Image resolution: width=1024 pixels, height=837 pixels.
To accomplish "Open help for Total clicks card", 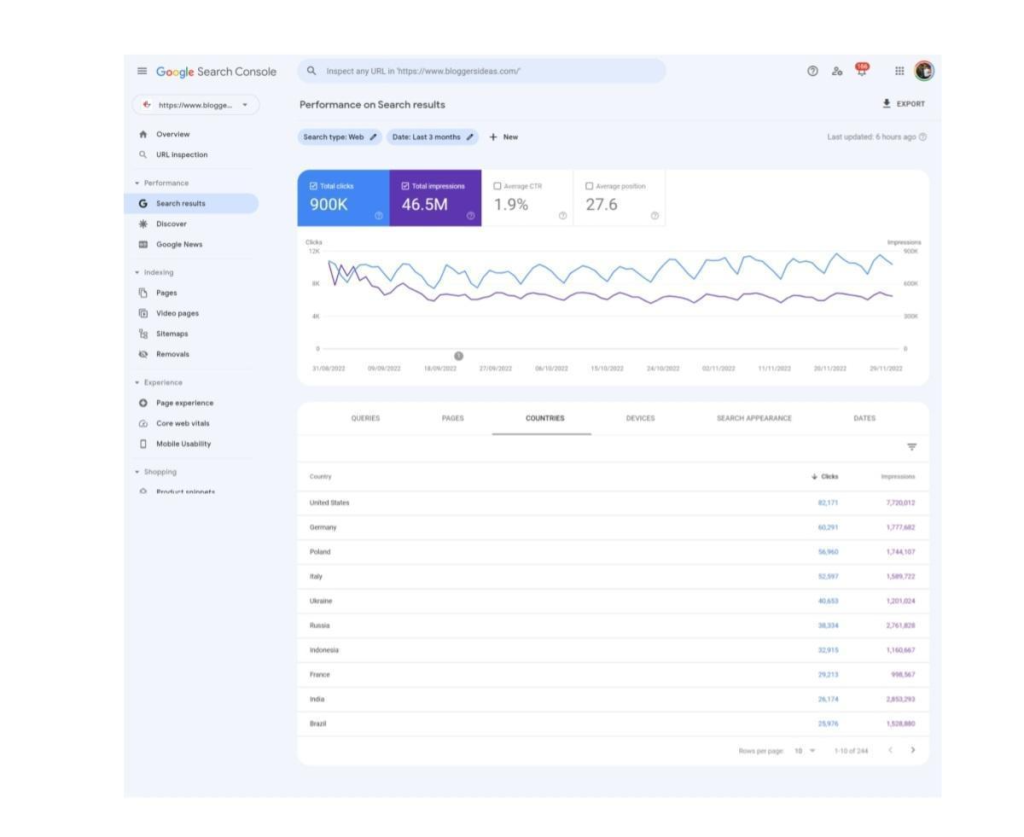I will [x=379, y=215].
